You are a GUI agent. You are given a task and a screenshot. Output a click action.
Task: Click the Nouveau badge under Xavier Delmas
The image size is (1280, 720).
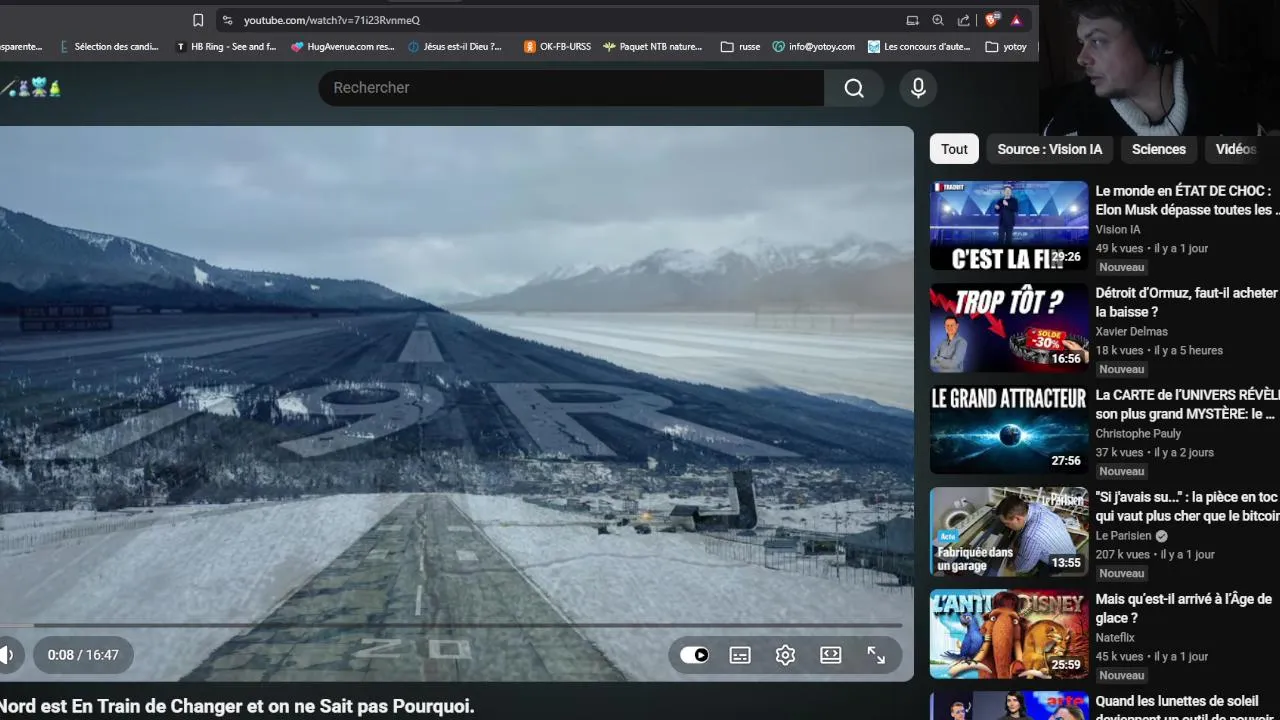(x=1122, y=369)
